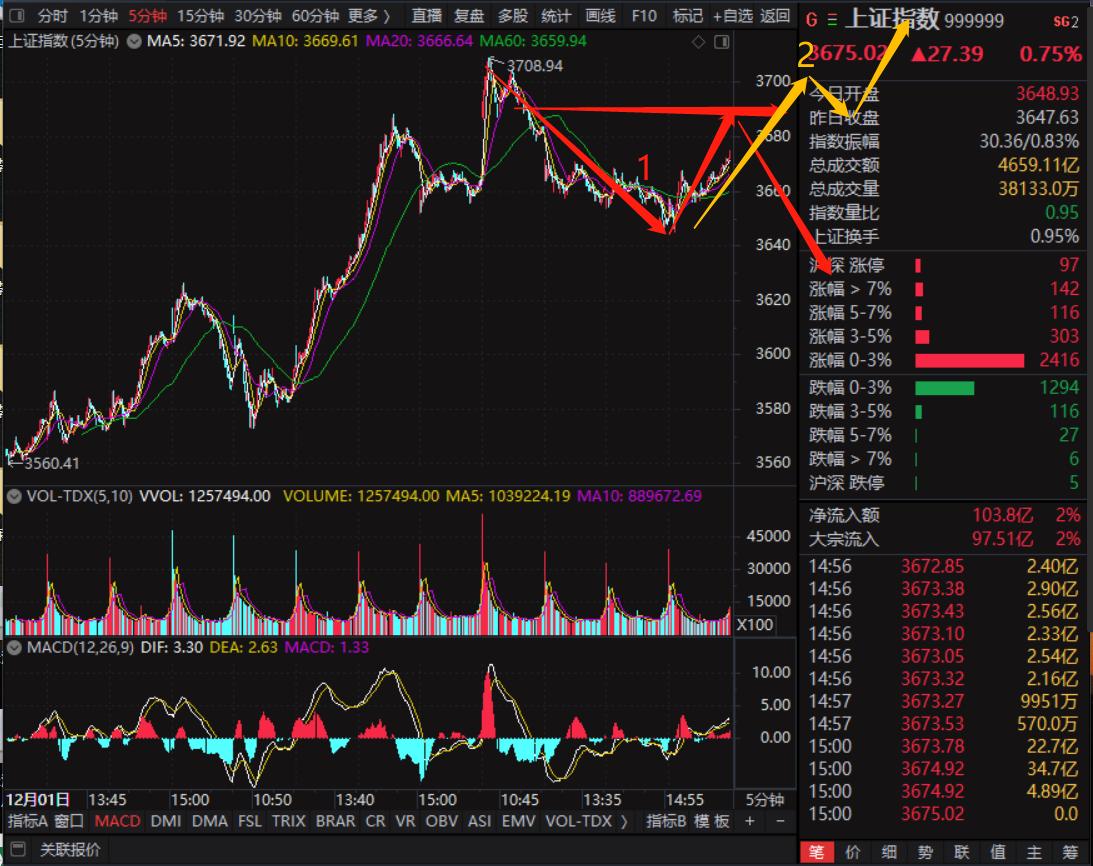Screen dimensions: 1093x866
Task: Open the F10 company info
Action: click(644, 15)
